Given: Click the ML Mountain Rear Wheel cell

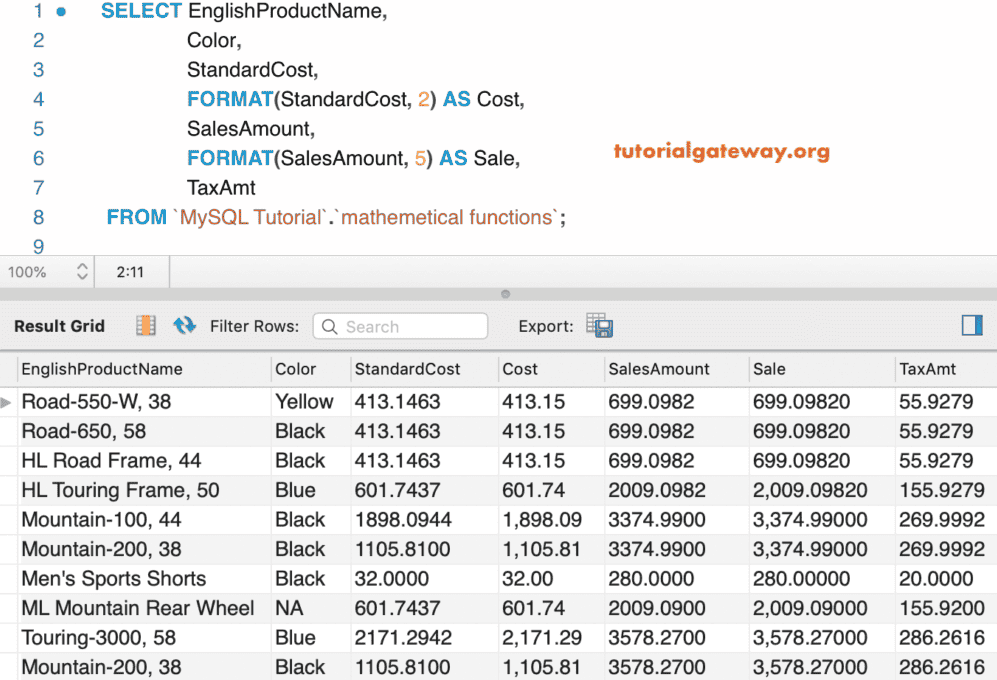Looking at the screenshot, I should pyautogui.click(x=138, y=608).
